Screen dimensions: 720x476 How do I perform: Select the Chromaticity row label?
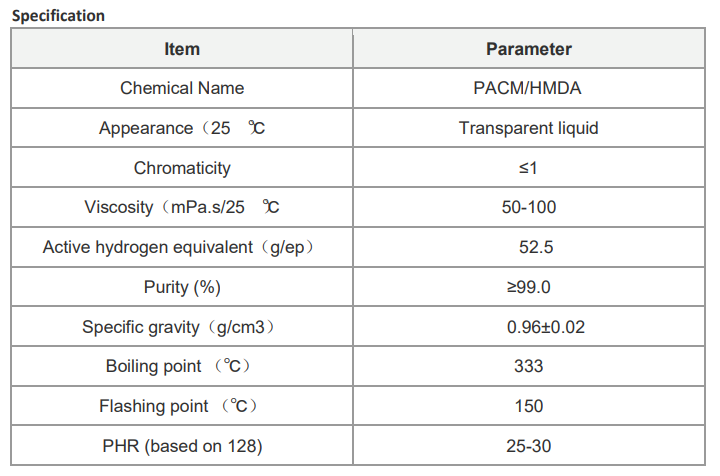coord(181,168)
